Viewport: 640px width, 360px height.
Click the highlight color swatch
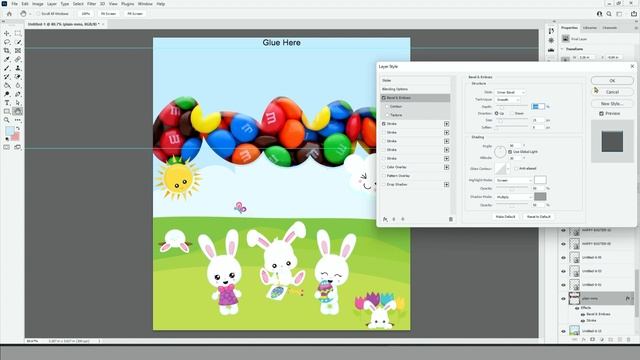(540, 180)
